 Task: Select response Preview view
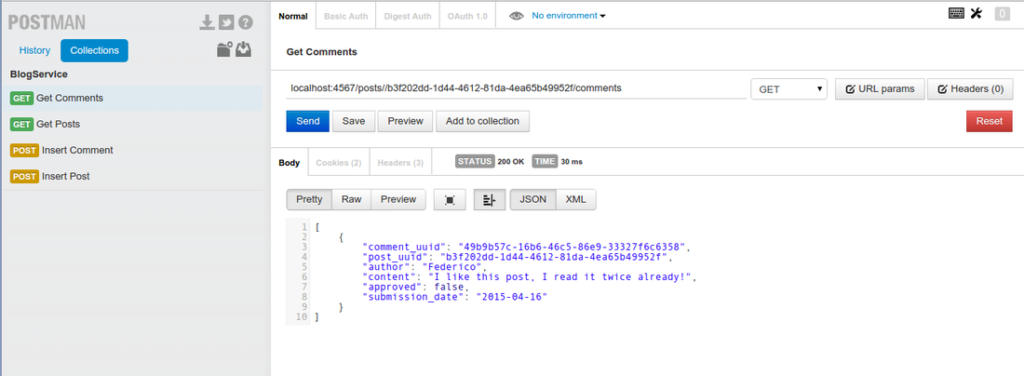coord(398,199)
